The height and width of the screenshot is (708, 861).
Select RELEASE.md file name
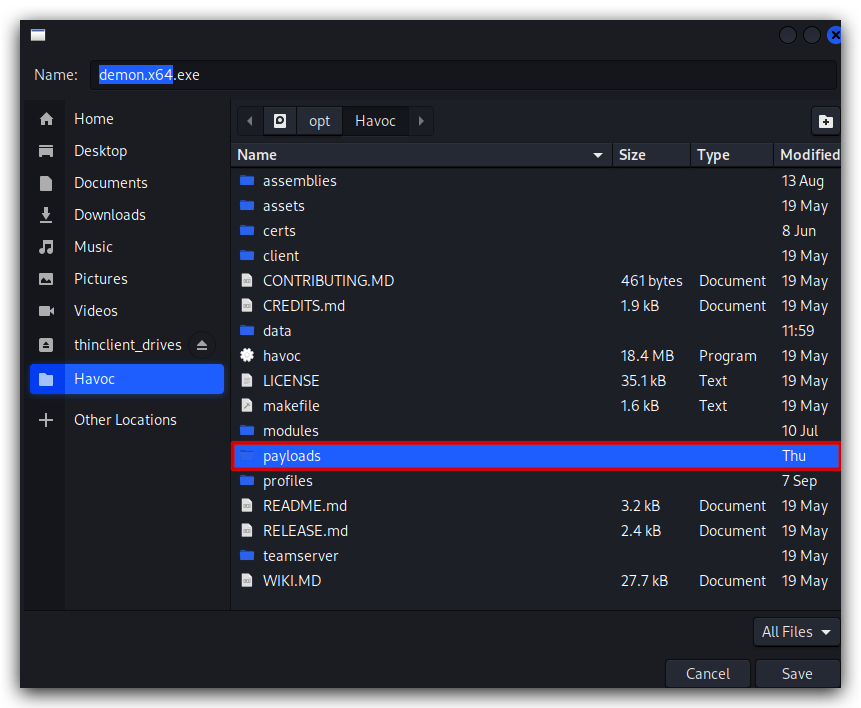[305, 531]
